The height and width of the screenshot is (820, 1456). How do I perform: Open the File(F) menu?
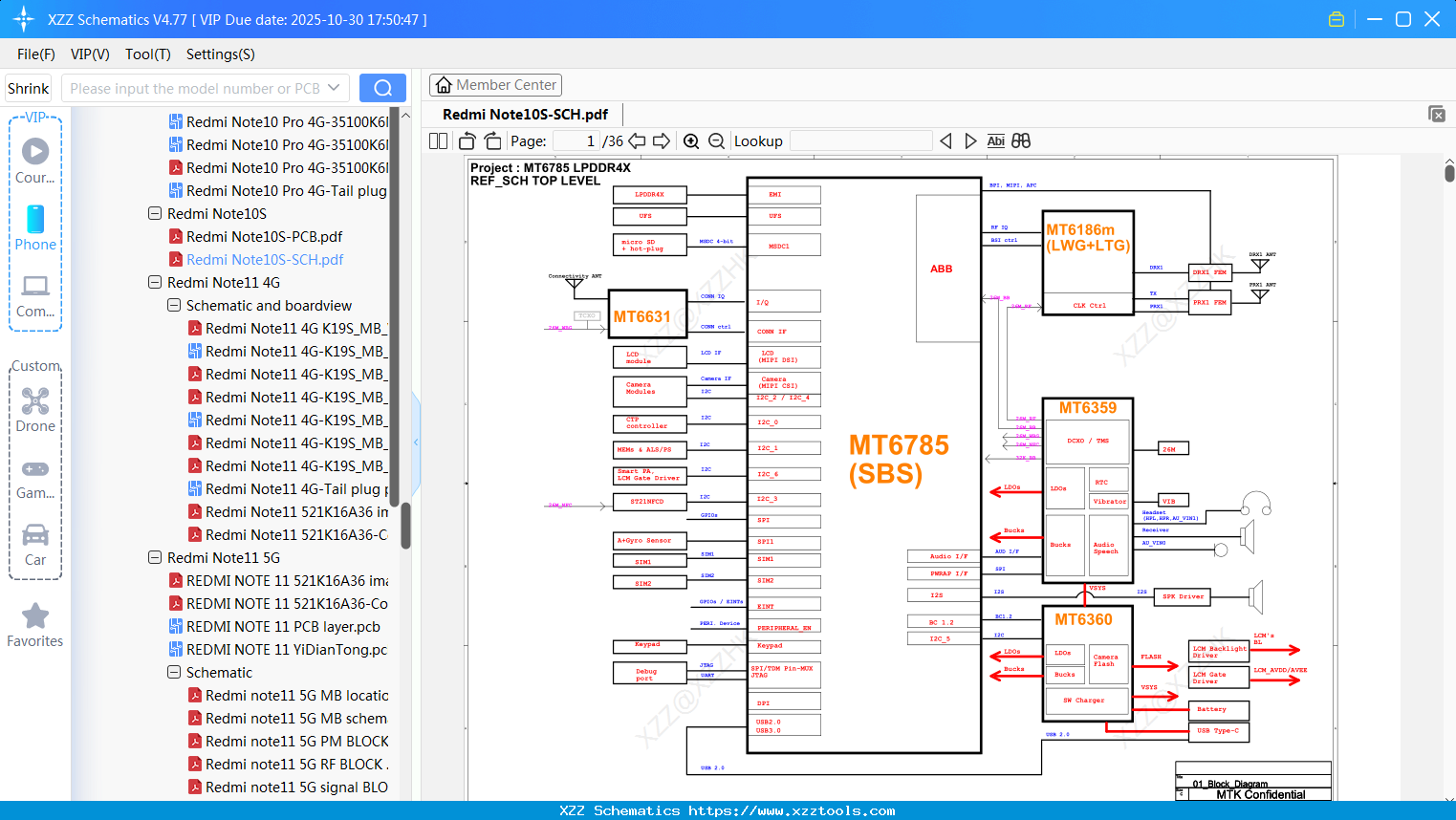pyautogui.click(x=36, y=54)
